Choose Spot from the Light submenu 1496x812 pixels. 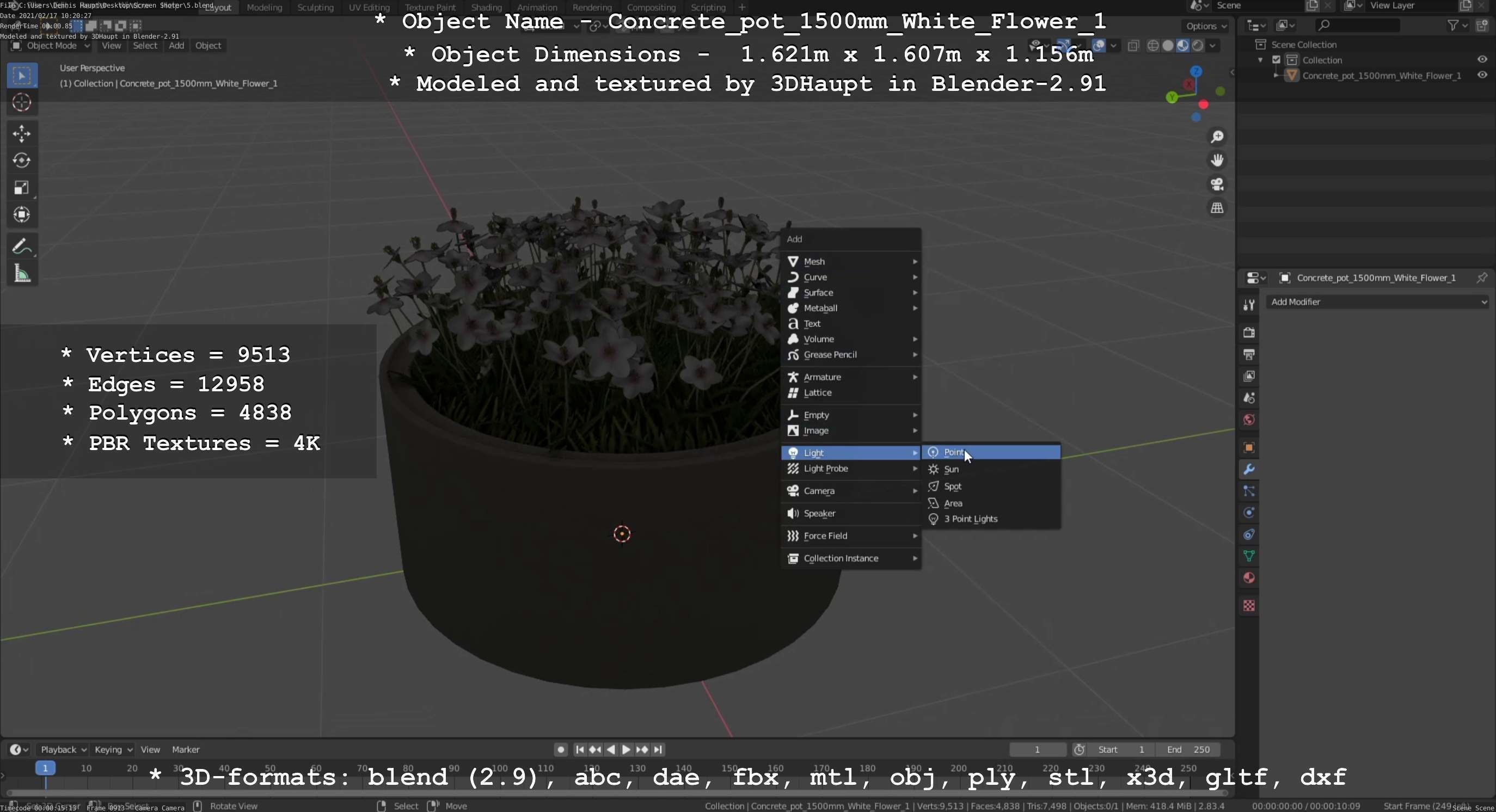(x=991, y=487)
